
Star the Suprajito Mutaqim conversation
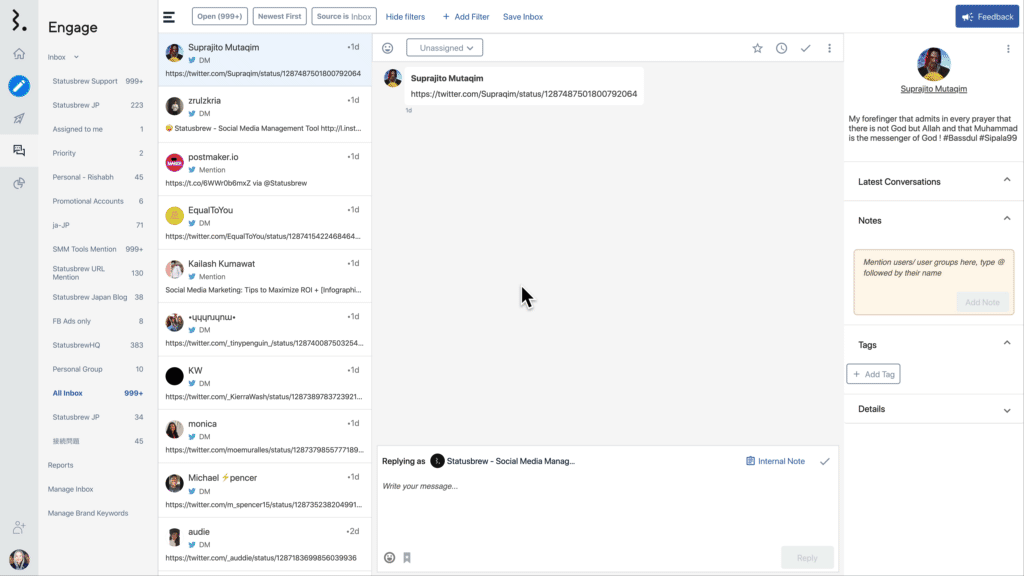[x=757, y=47]
